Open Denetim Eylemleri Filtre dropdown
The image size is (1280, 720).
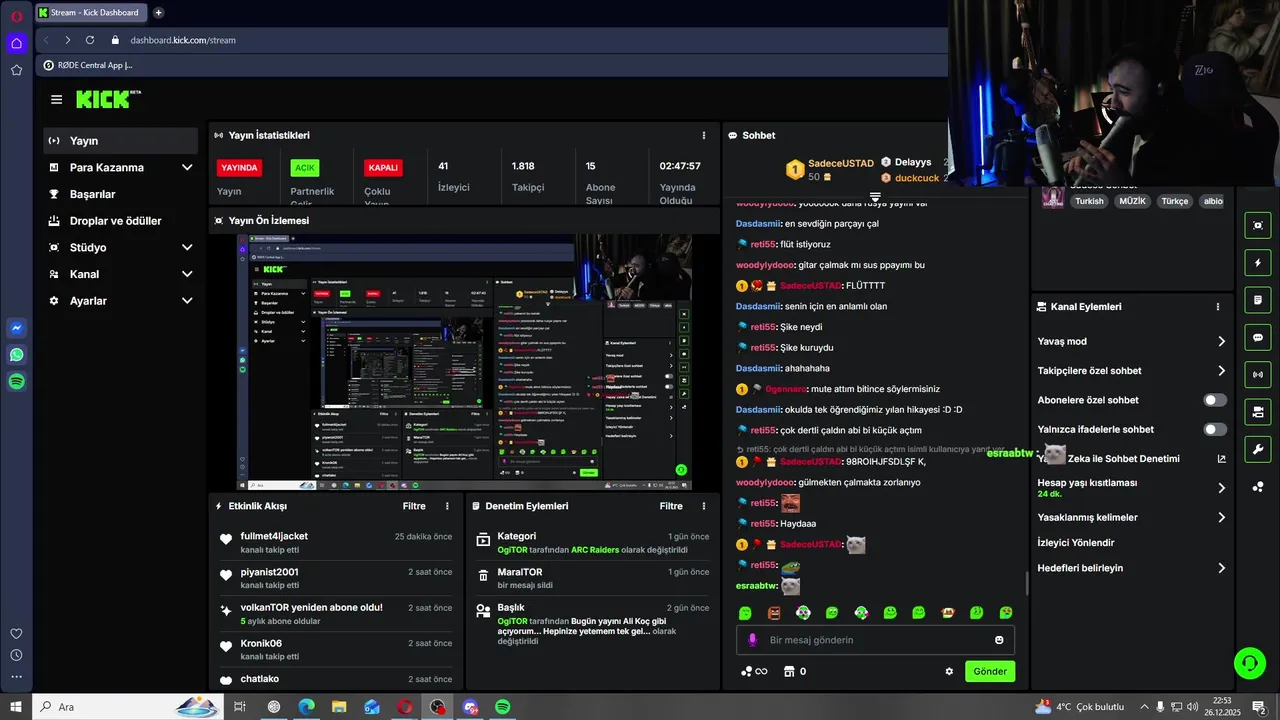(x=671, y=506)
